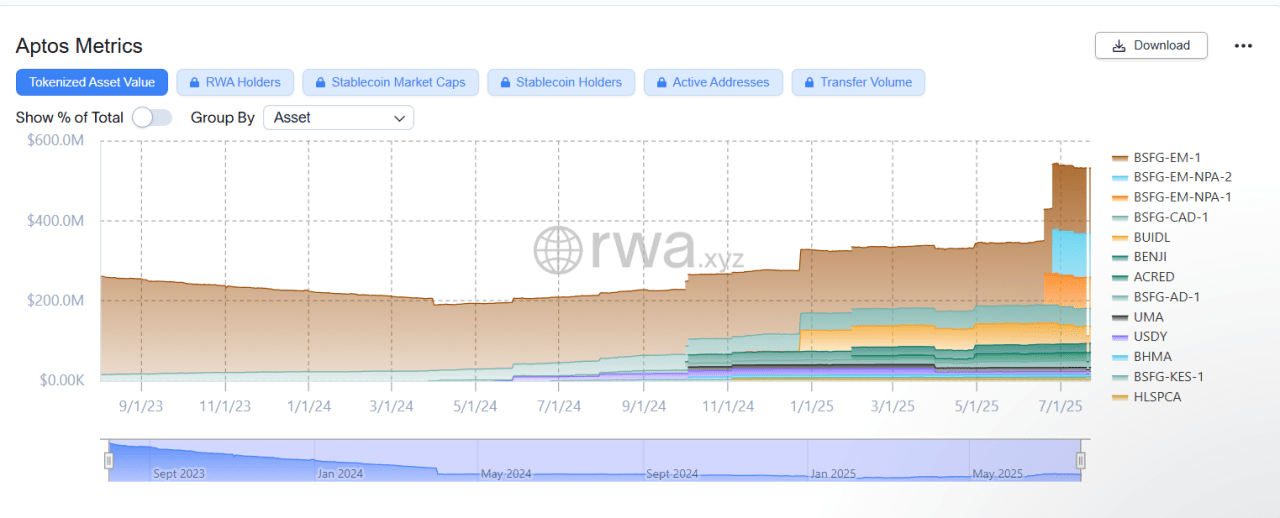Click the lock icon on Transfer Volume

[809, 82]
